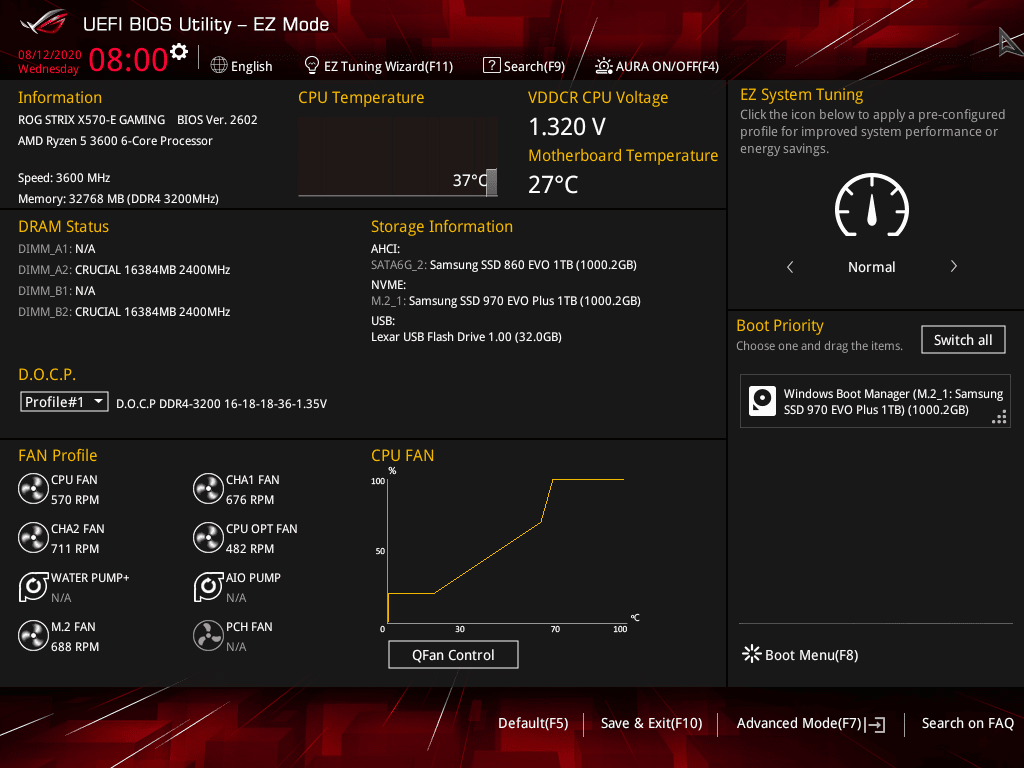Toggle AURA ON/OFF(F4)
The image size is (1024, 768).
tap(657, 66)
